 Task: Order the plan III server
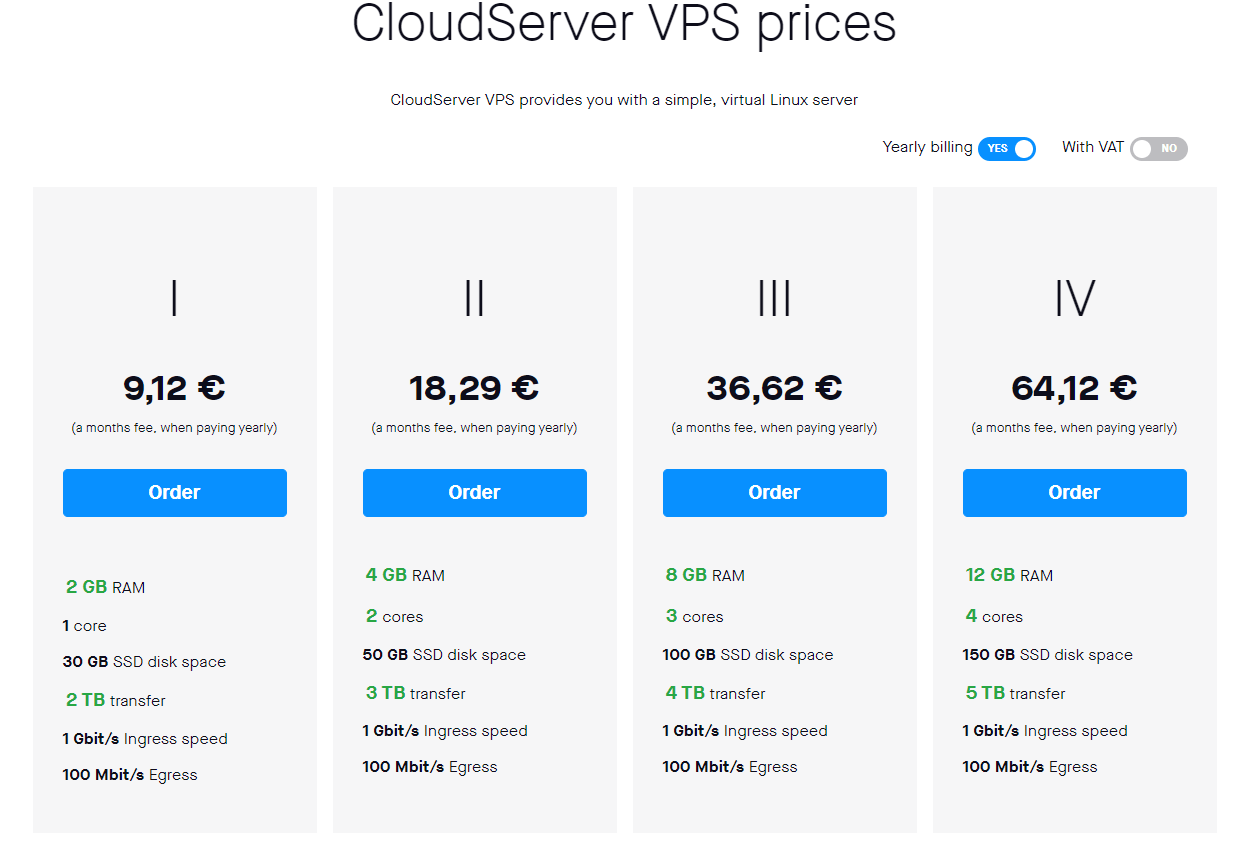tap(775, 493)
